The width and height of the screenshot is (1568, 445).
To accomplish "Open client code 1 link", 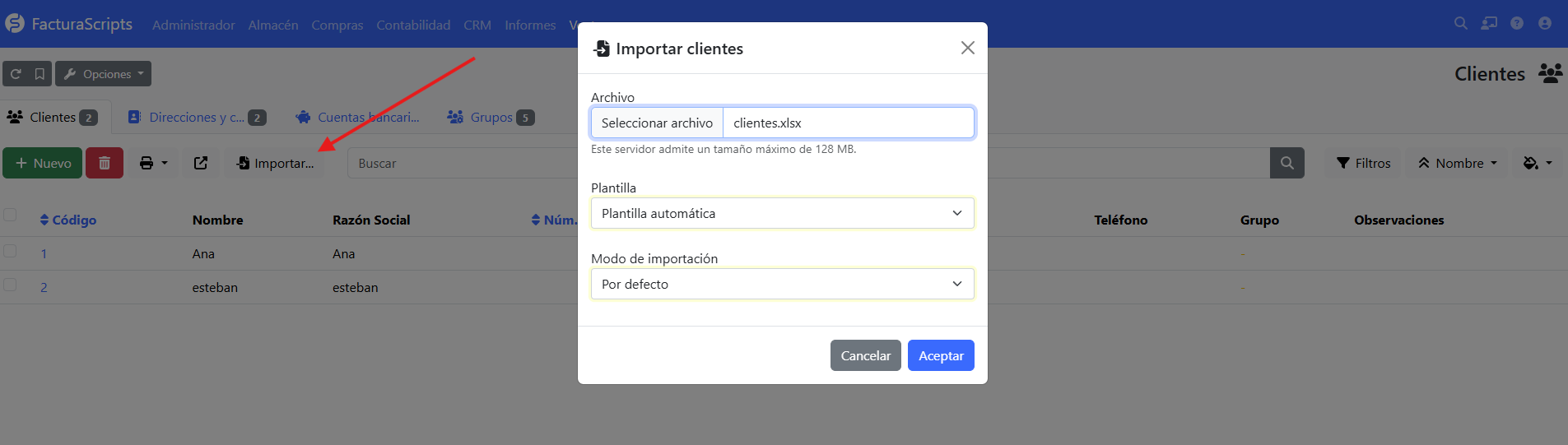I will pyautogui.click(x=44, y=253).
